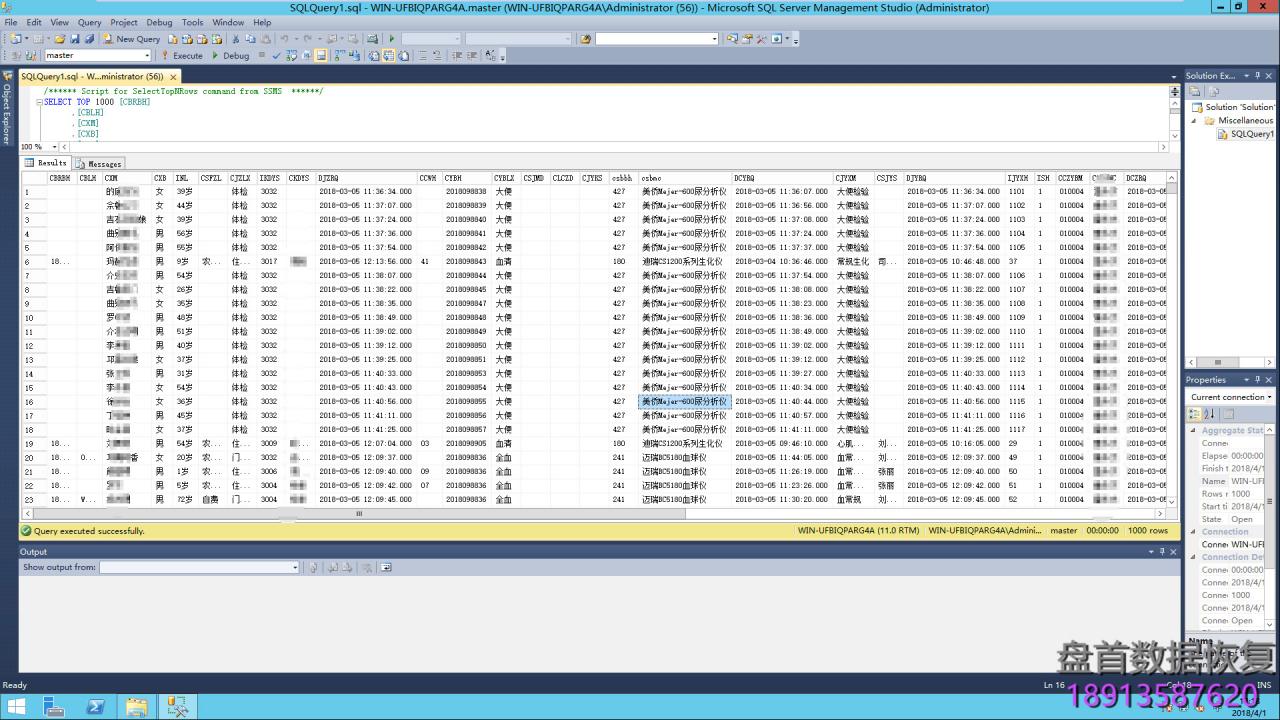Display the estimated execution plan icon

tap(291, 56)
